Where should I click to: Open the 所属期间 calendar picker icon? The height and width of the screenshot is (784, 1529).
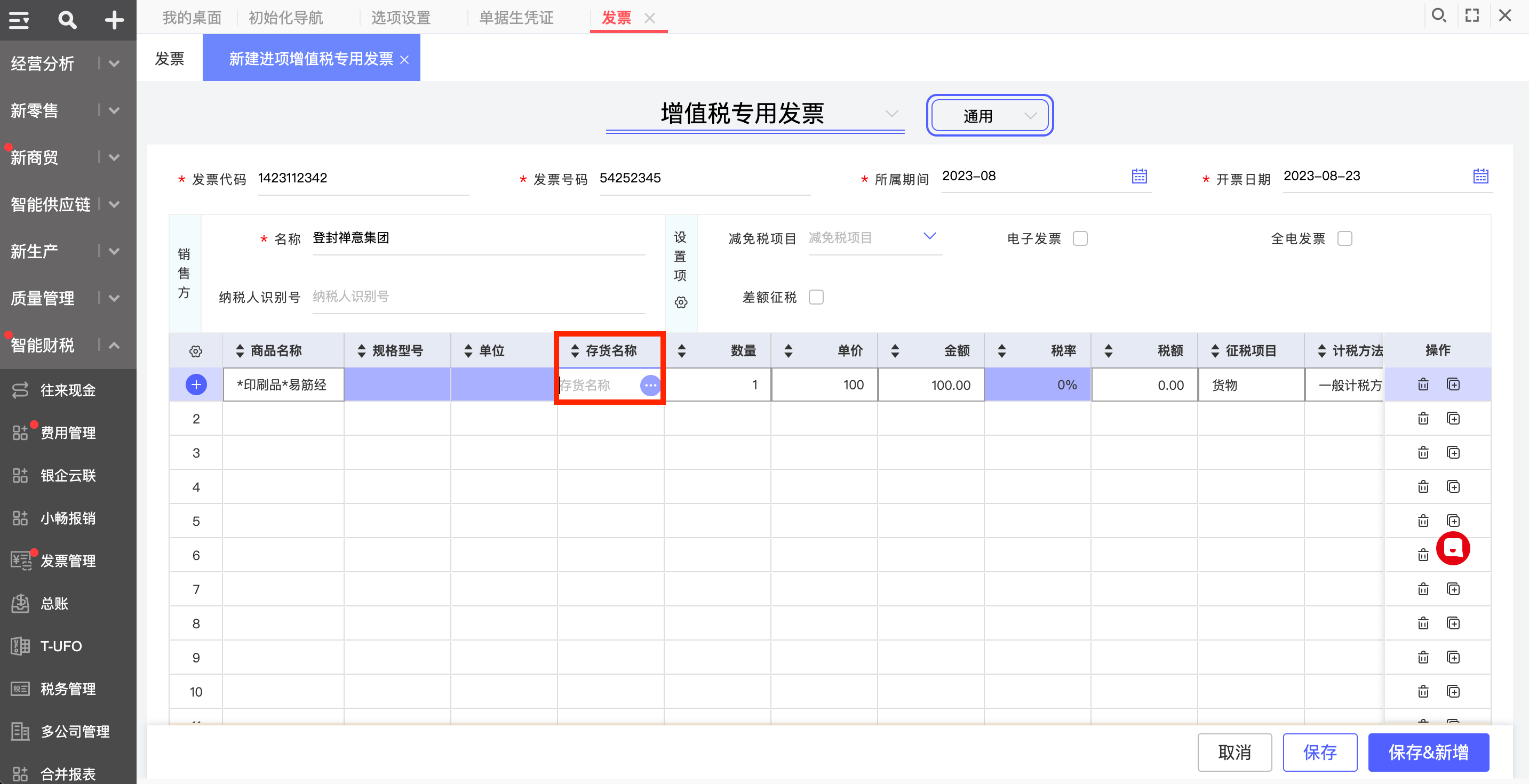coord(1139,176)
